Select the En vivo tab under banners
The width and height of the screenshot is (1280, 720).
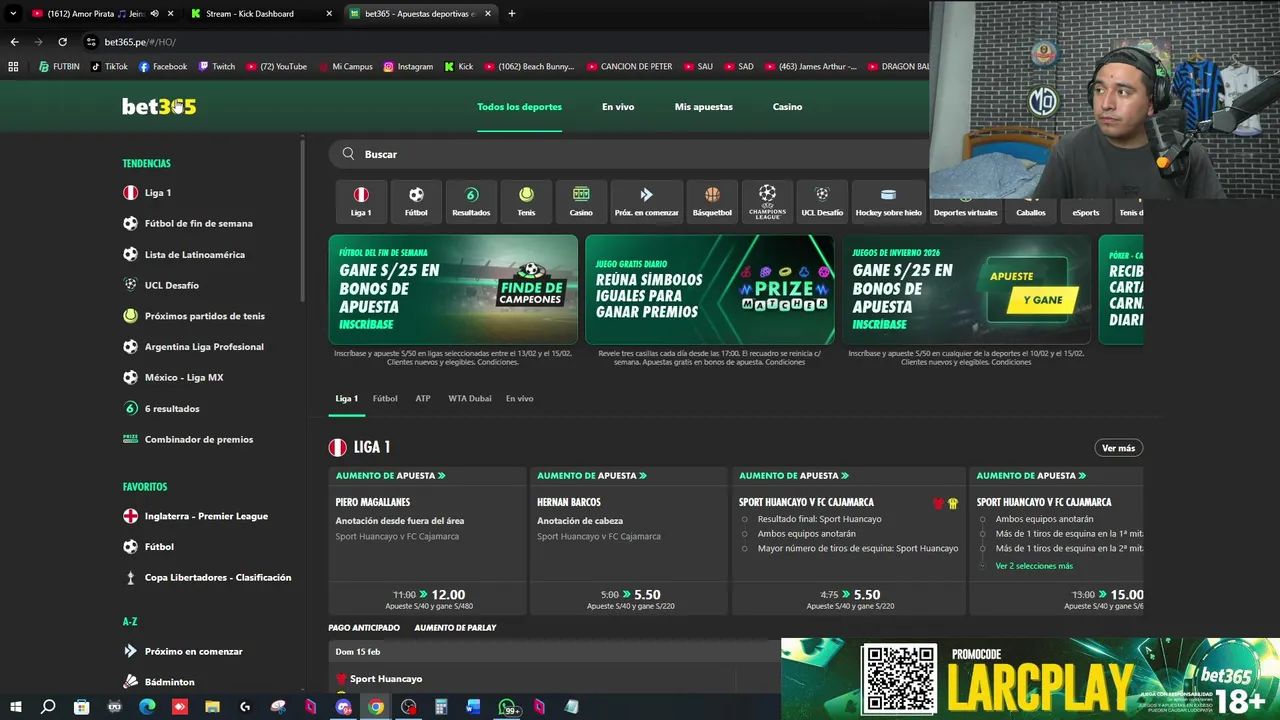519,398
